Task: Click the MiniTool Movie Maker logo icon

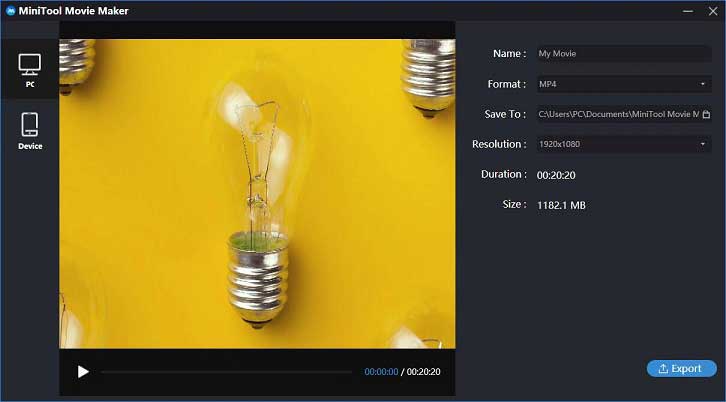Action: click(x=10, y=11)
